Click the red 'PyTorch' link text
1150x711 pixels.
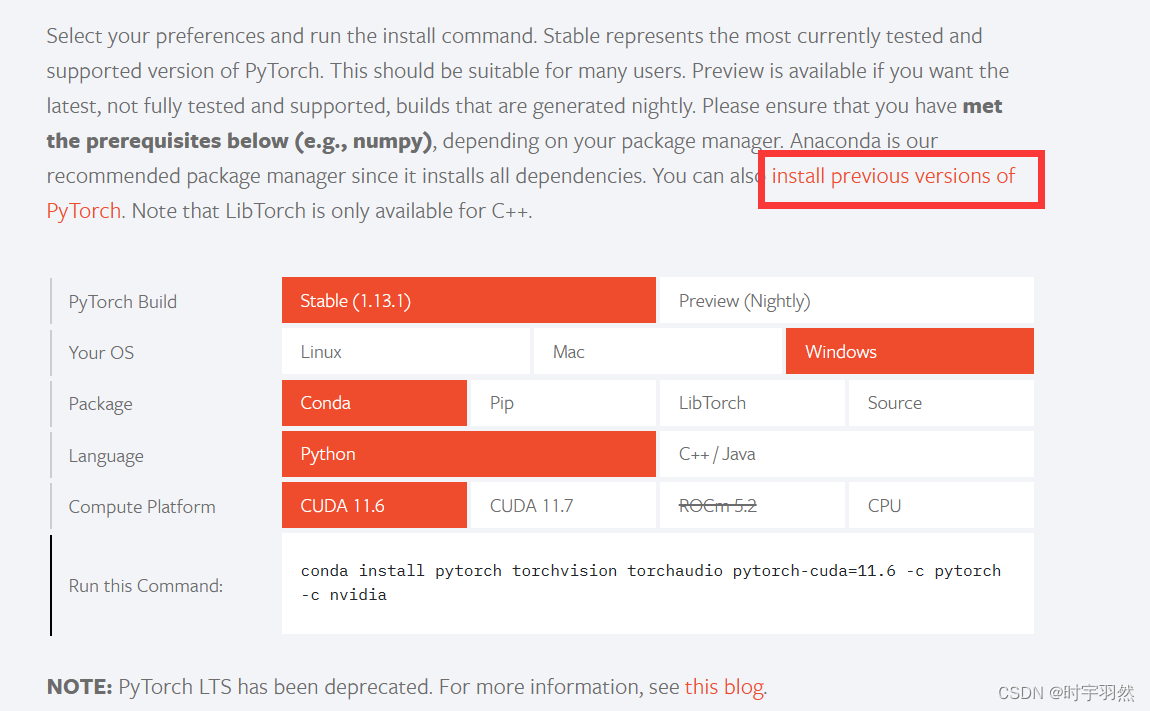pyautogui.click(x=84, y=211)
